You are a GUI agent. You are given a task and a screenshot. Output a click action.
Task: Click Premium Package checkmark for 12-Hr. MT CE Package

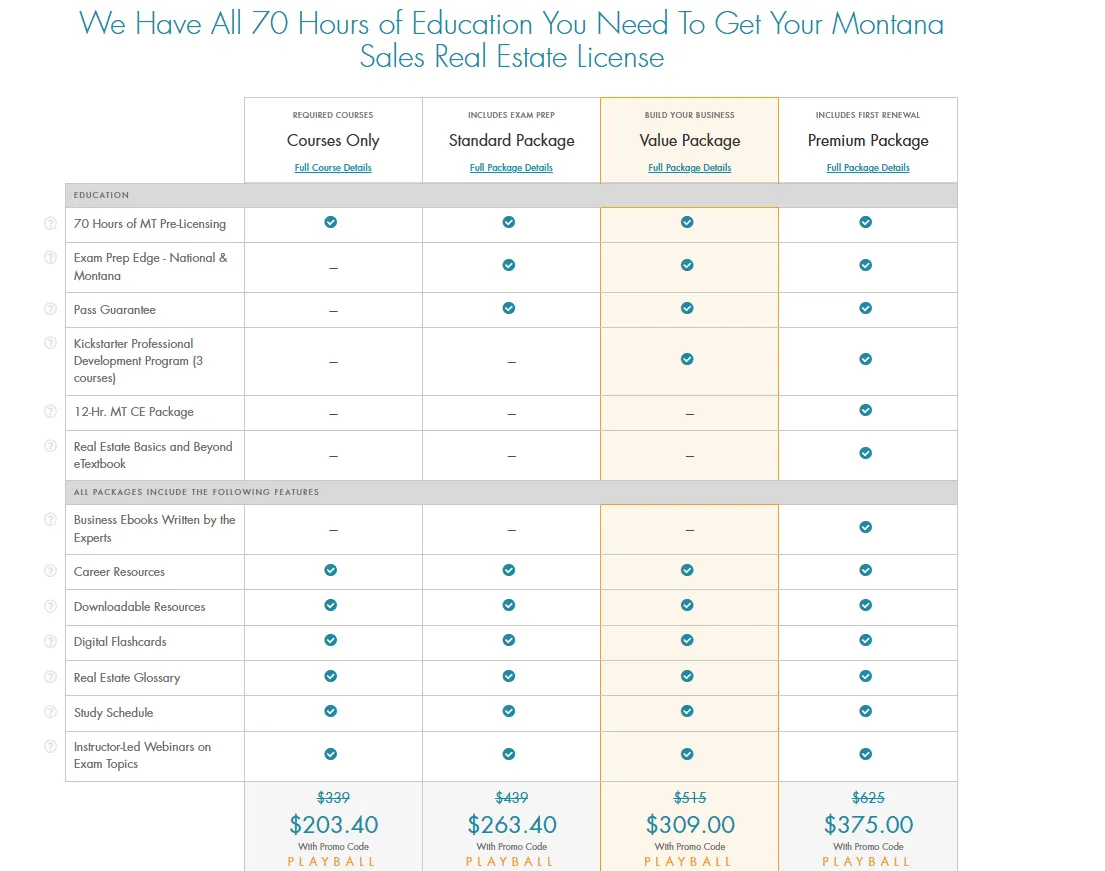[866, 411]
